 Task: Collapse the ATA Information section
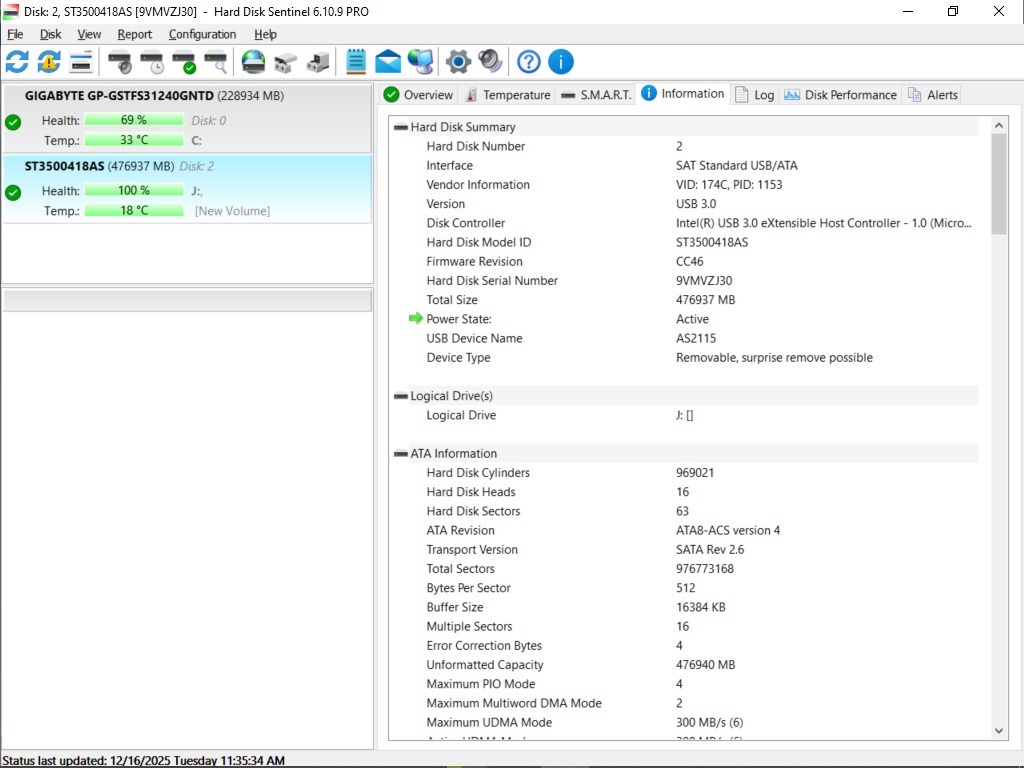[401, 454]
